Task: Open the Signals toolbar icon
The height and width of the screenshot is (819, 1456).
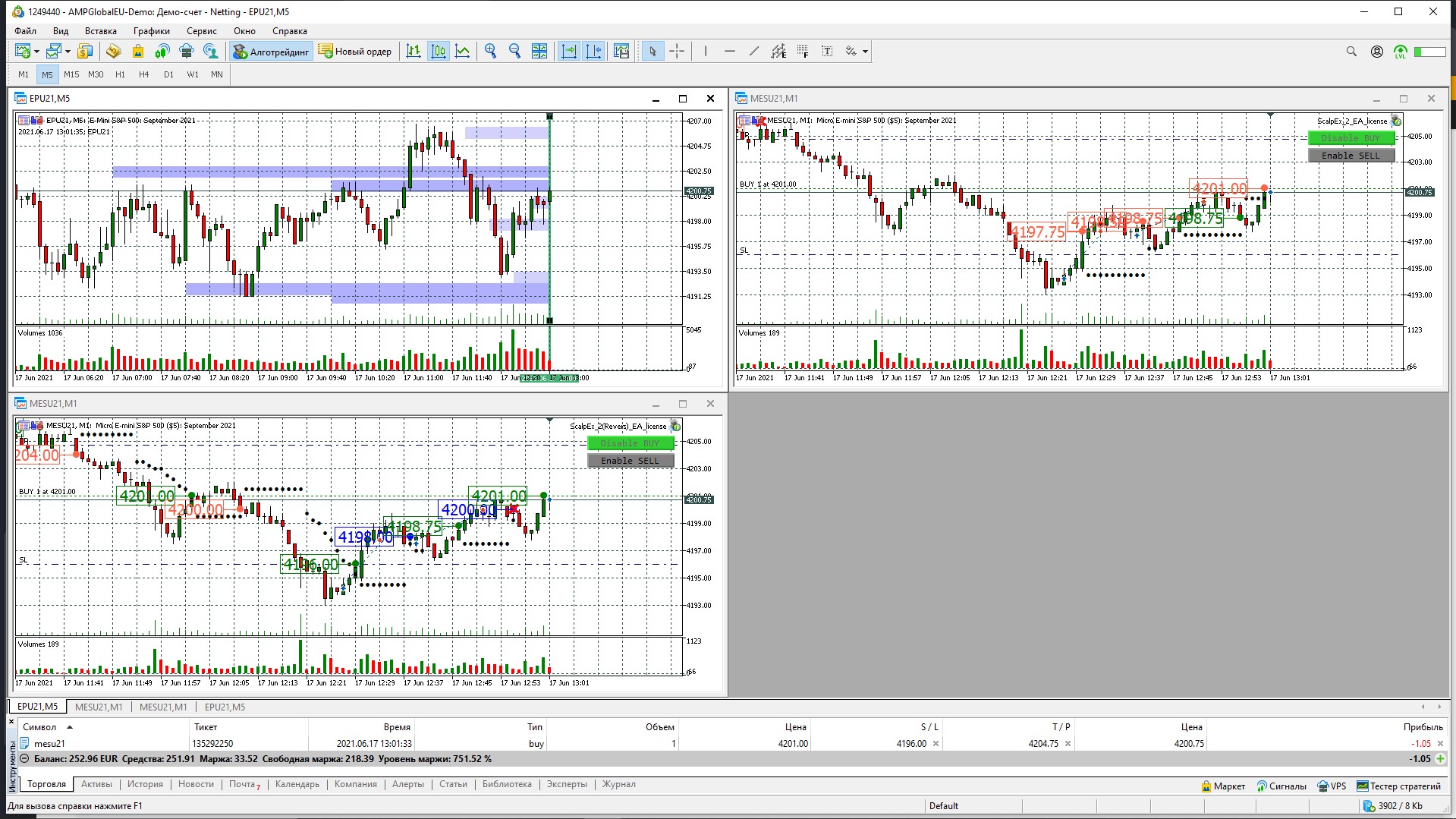Action: (162, 52)
